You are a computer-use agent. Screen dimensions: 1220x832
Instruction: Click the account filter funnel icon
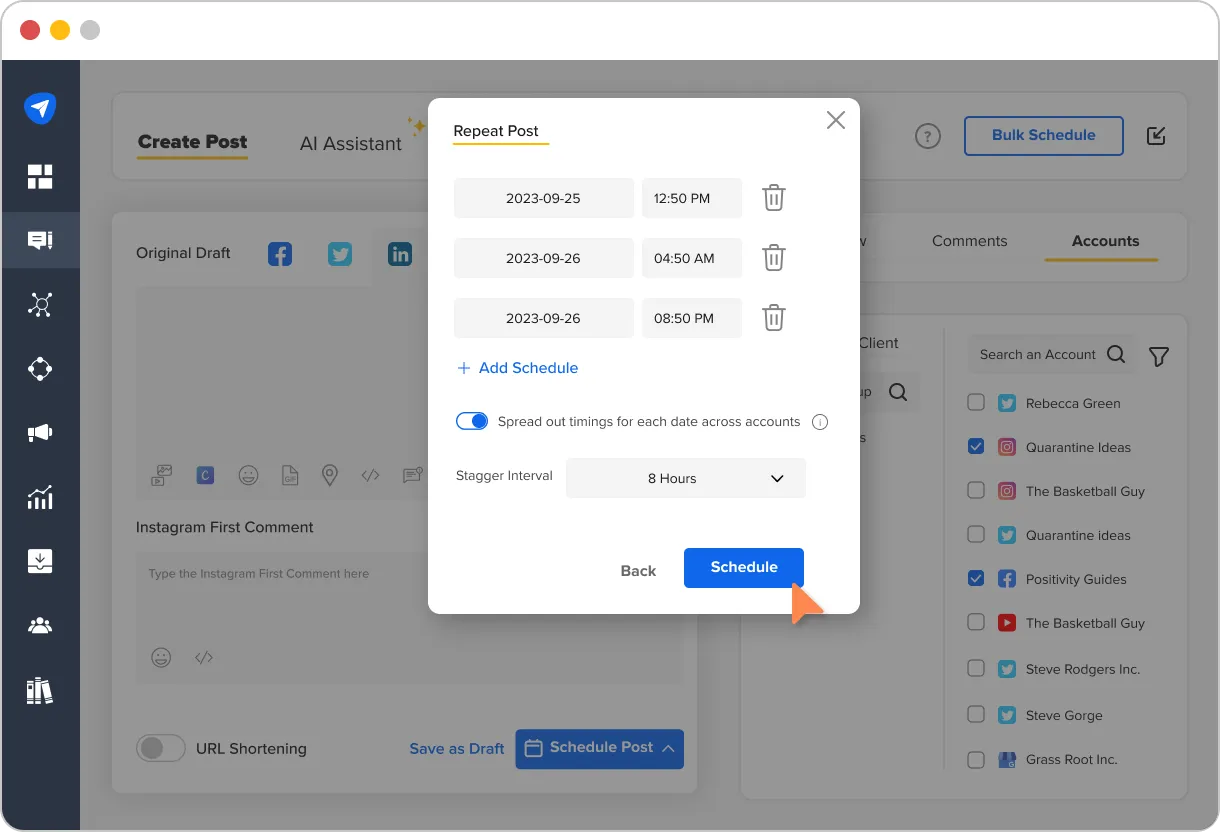(x=1159, y=356)
